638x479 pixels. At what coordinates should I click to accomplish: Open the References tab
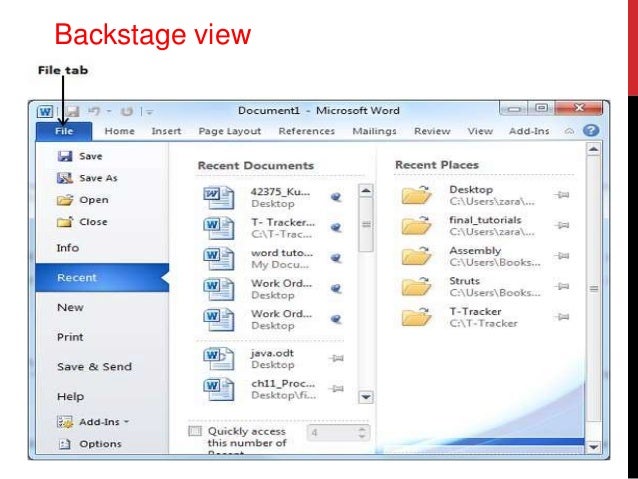tap(306, 131)
